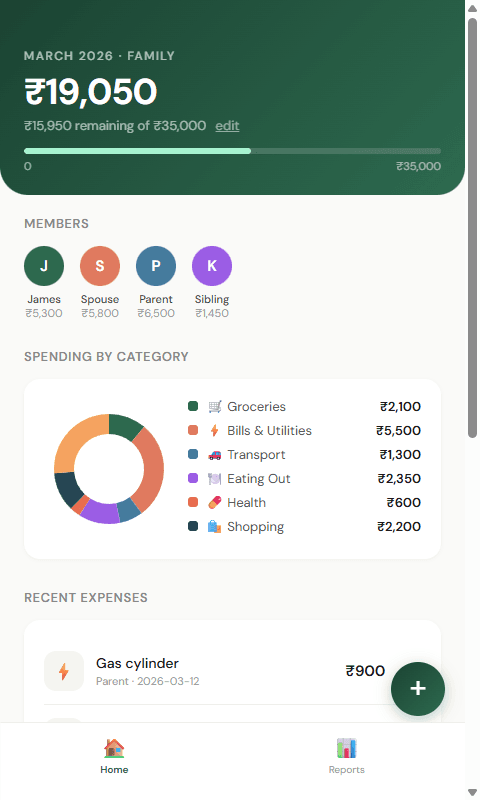This screenshot has width=480, height=800.
Task: Select James member avatar
Action: click(x=44, y=266)
